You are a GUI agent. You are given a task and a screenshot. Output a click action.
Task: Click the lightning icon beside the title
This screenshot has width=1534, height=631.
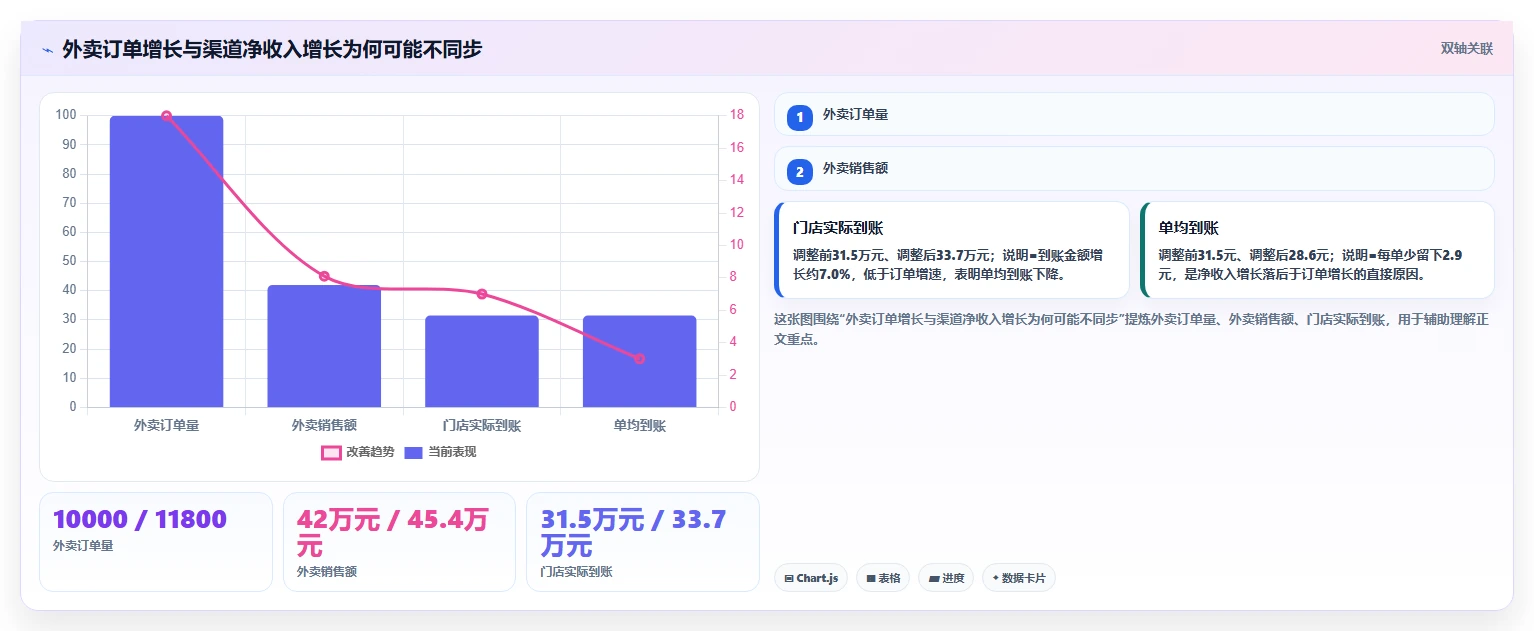[47, 49]
